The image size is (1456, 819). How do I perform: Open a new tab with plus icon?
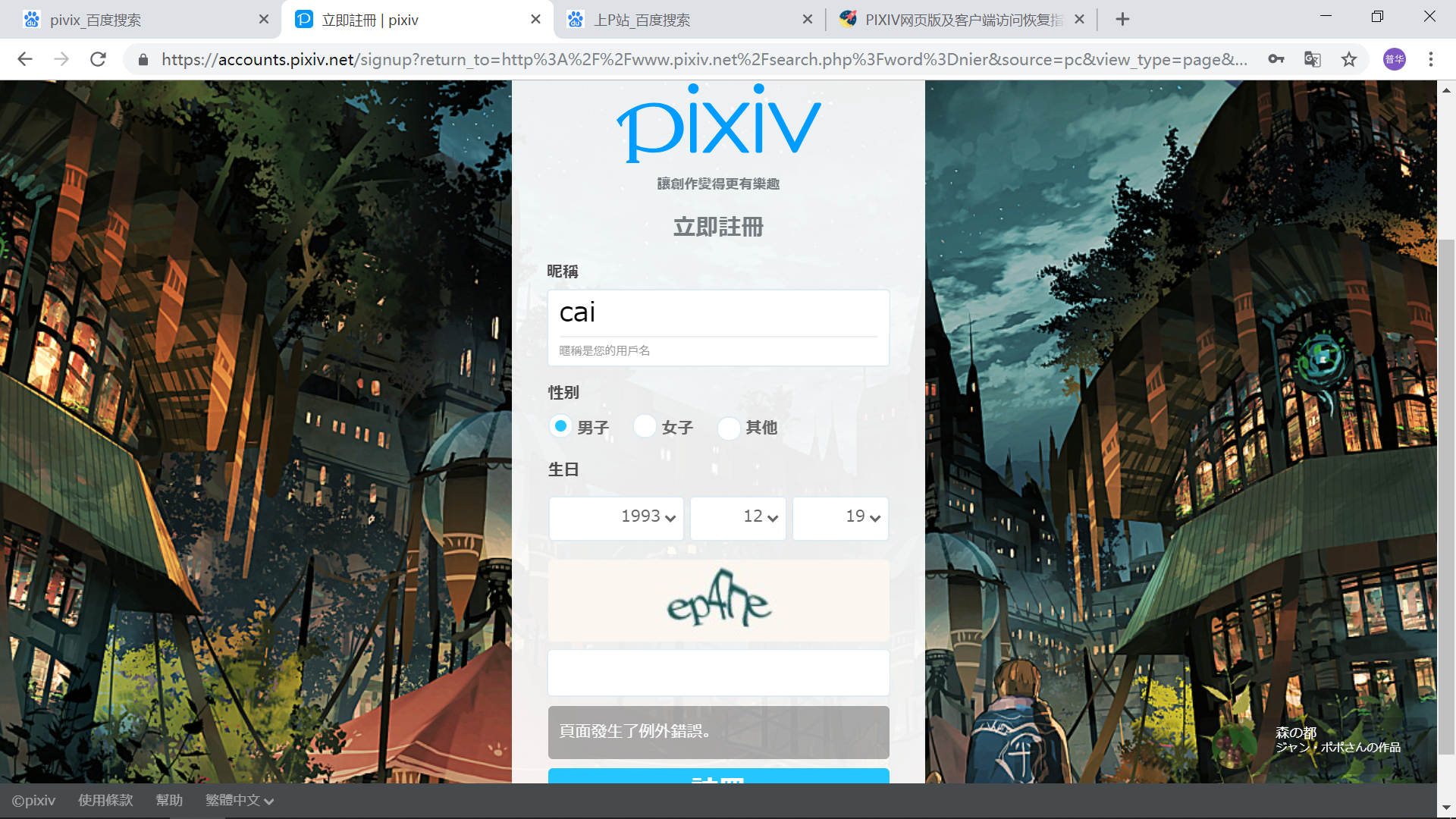1122,20
